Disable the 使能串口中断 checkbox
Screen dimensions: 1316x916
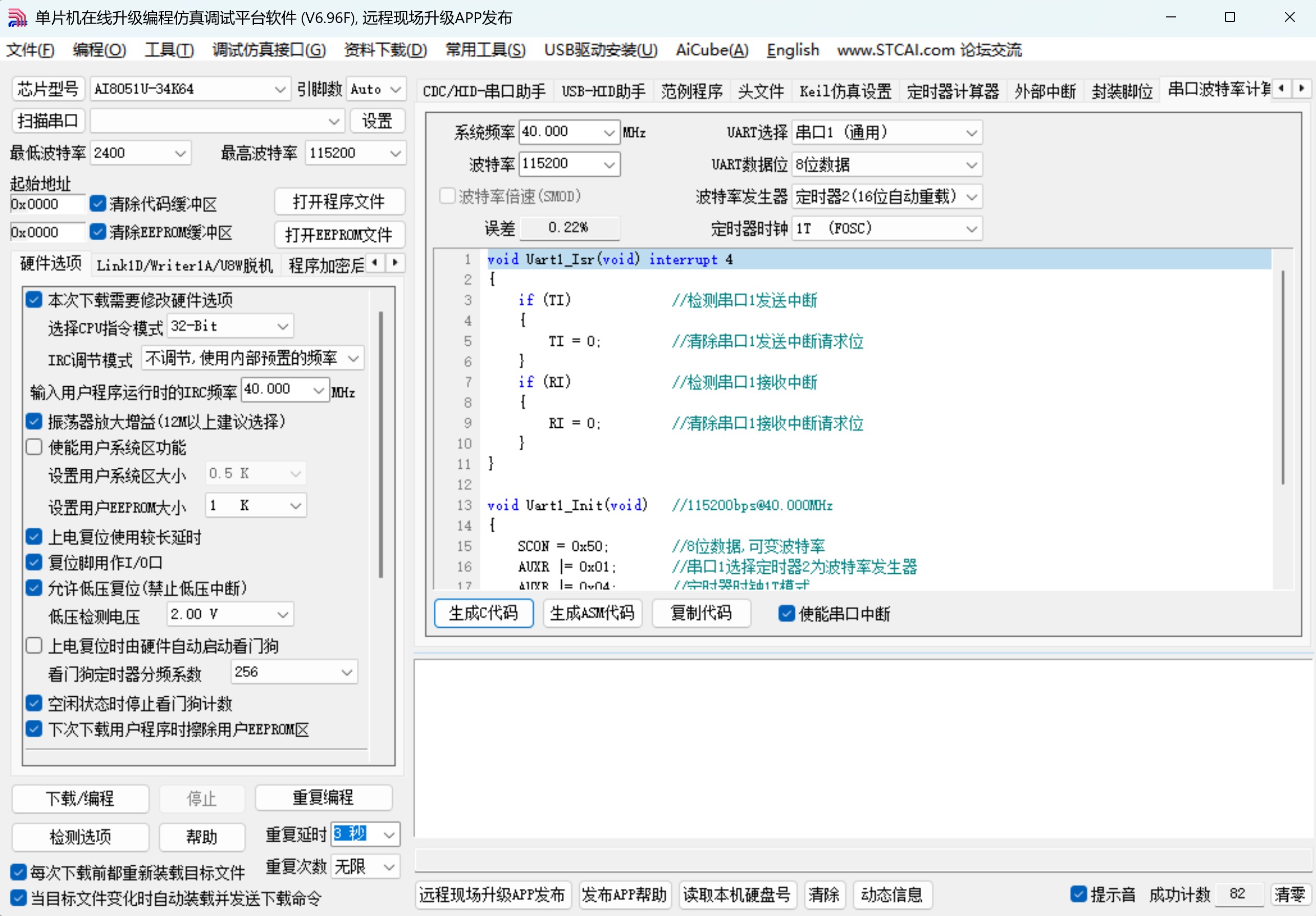[x=786, y=614]
